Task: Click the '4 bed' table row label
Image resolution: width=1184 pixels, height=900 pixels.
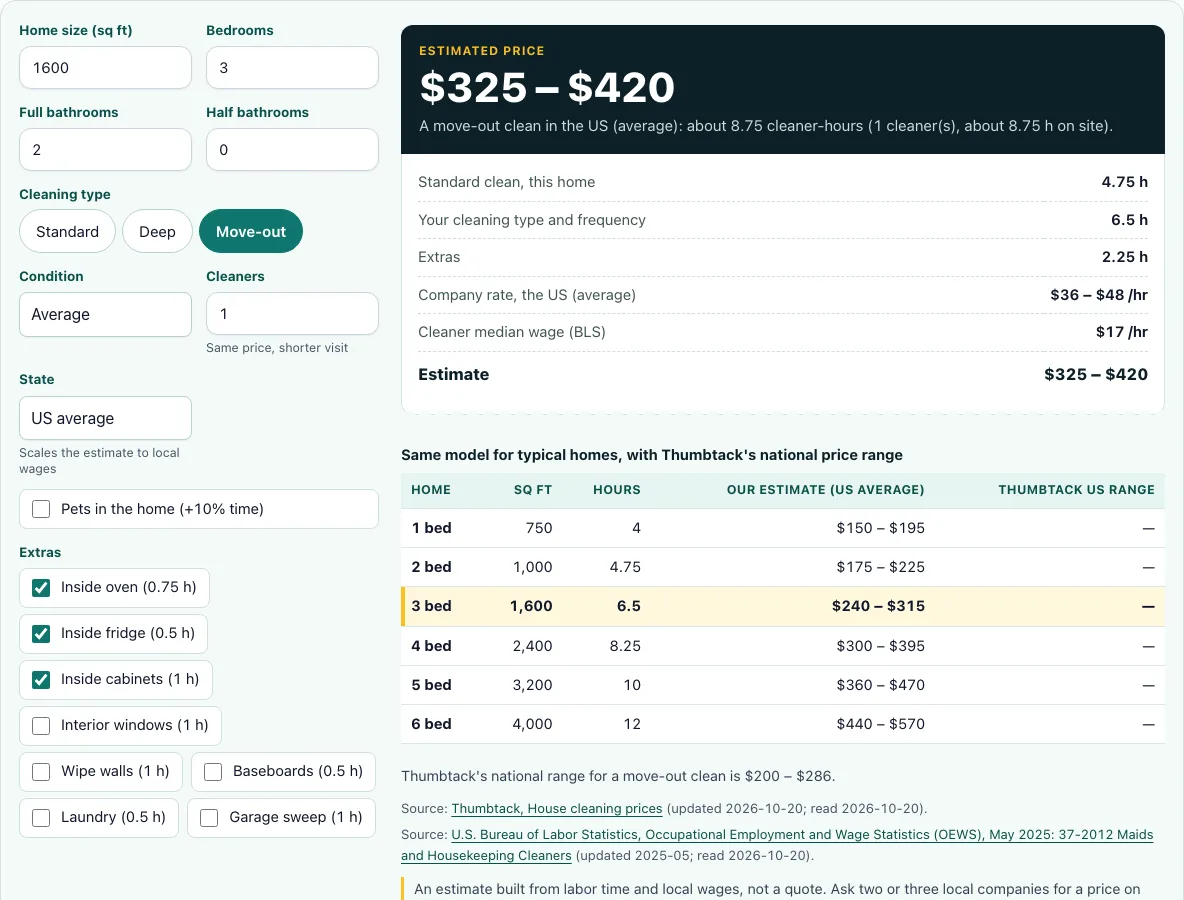Action: (431, 646)
